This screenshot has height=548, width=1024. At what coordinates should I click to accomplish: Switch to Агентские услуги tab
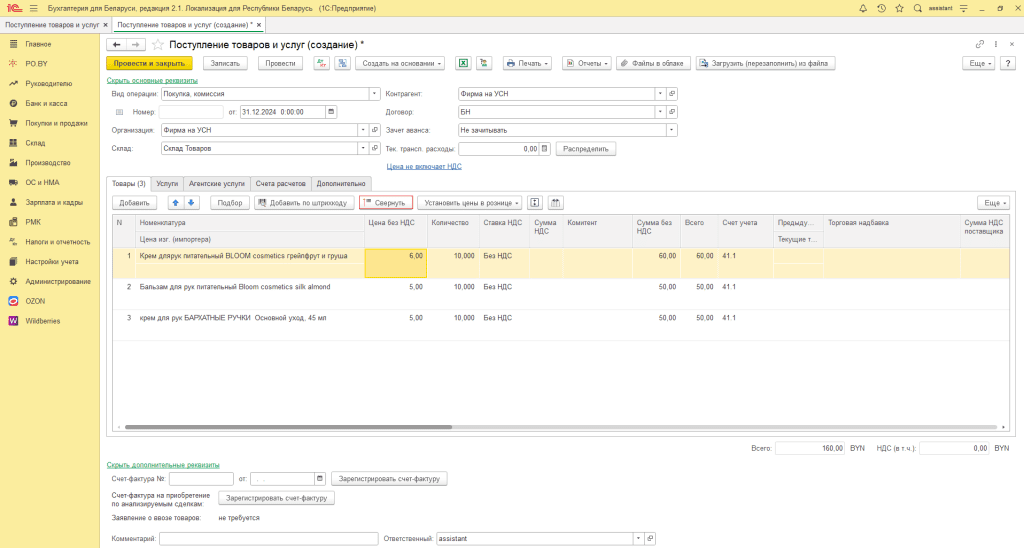pyautogui.click(x=217, y=184)
